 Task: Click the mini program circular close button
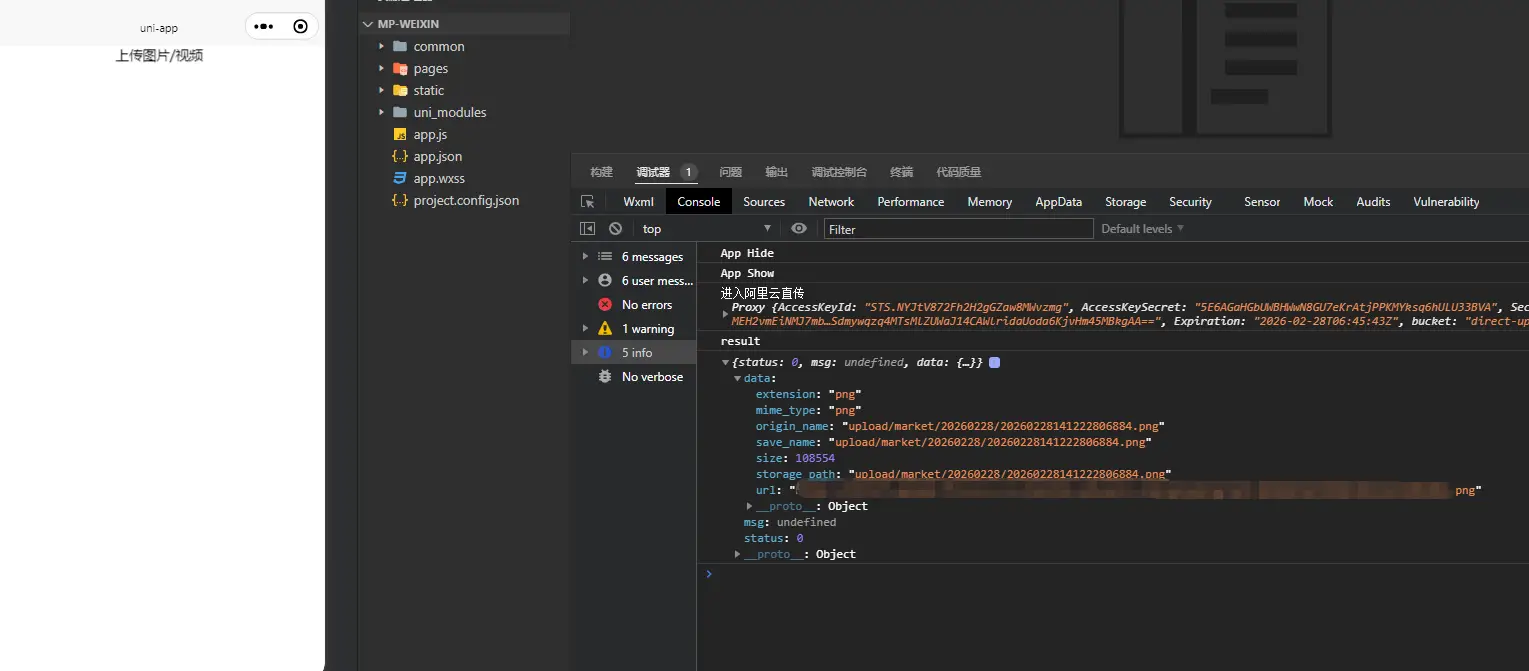point(300,27)
